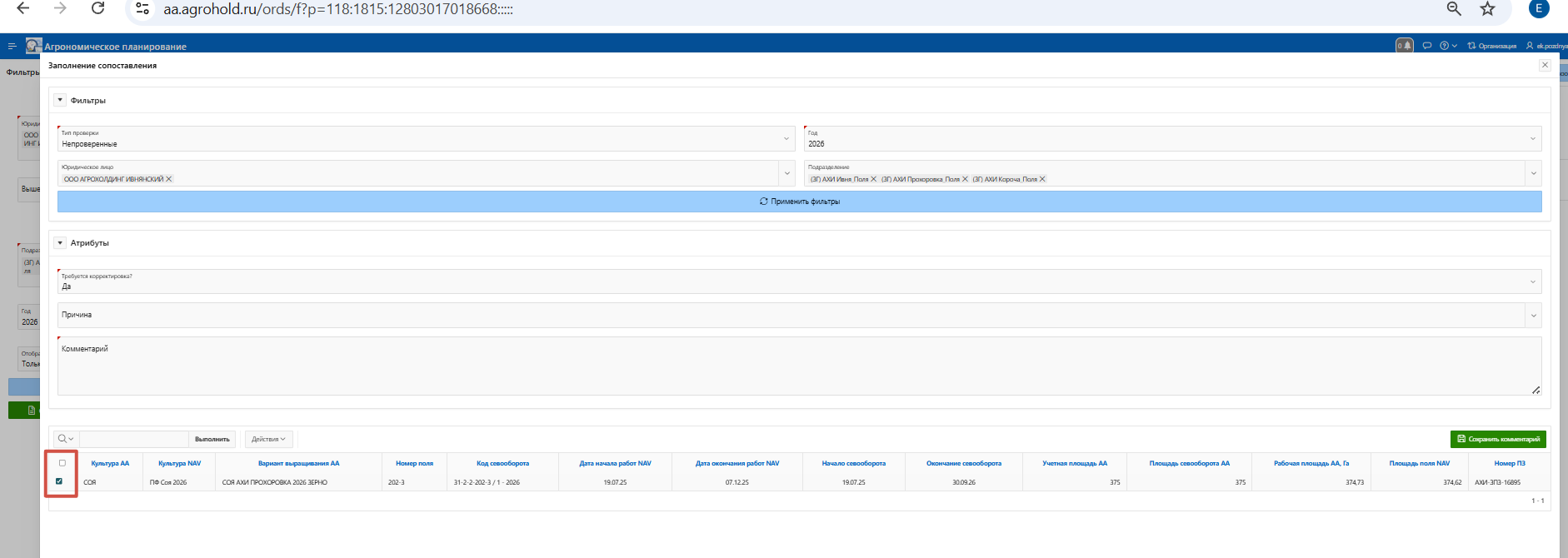Screen dimensions: 1568x558
Task: Collapse the Атрибуты section
Action: (x=60, y=243)
